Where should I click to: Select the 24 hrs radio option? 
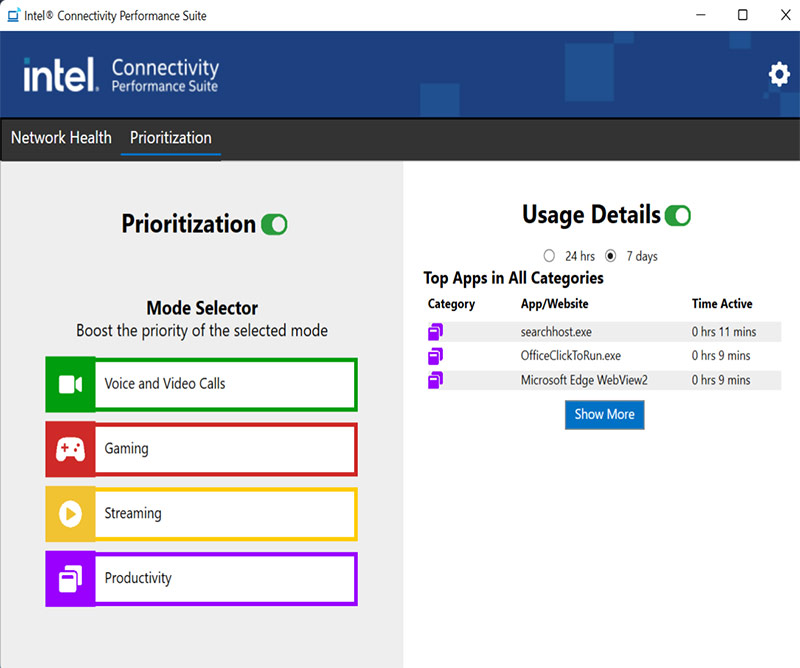click(x=549, y=256)
